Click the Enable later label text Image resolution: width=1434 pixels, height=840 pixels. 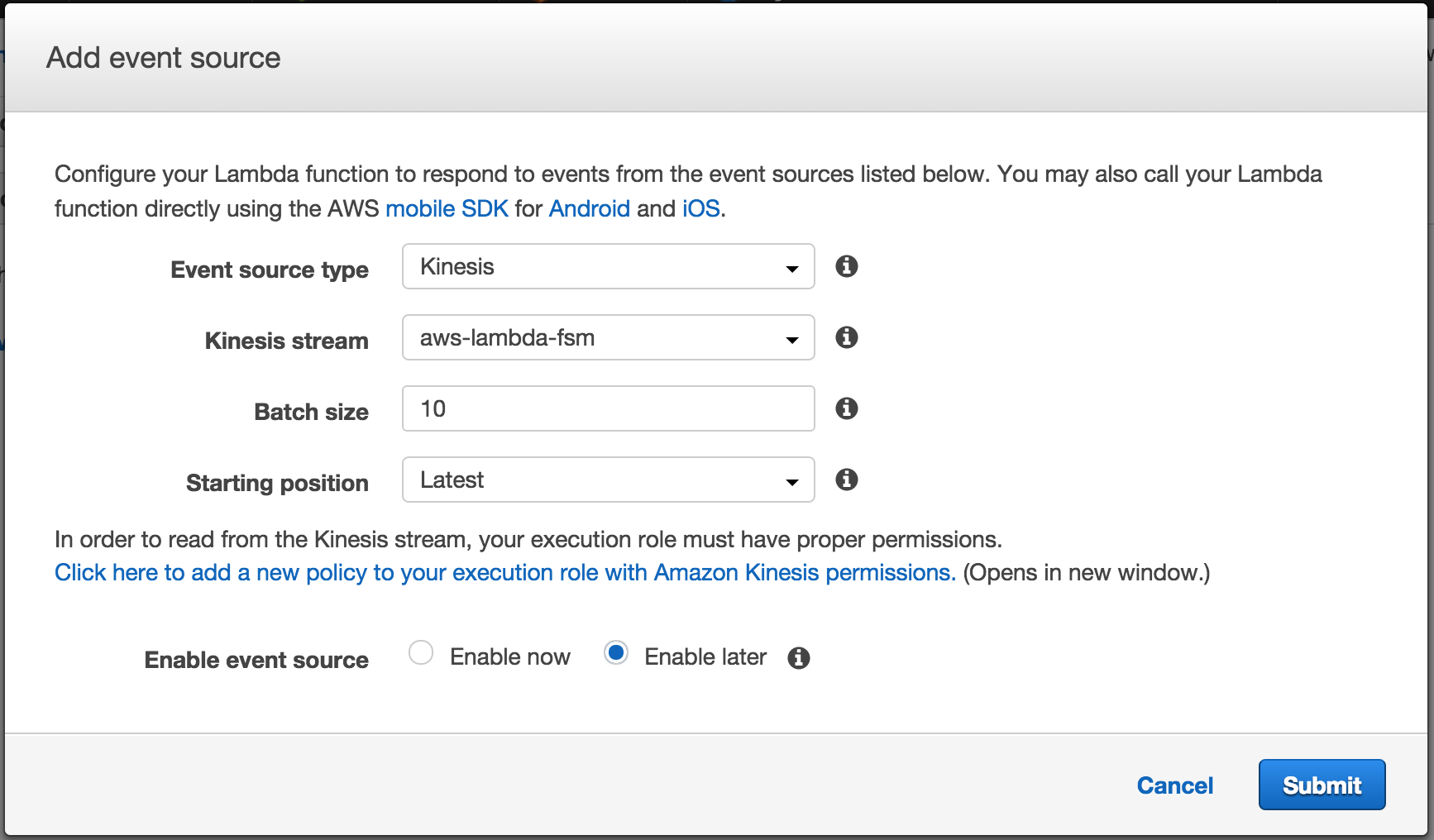[705, 656]
